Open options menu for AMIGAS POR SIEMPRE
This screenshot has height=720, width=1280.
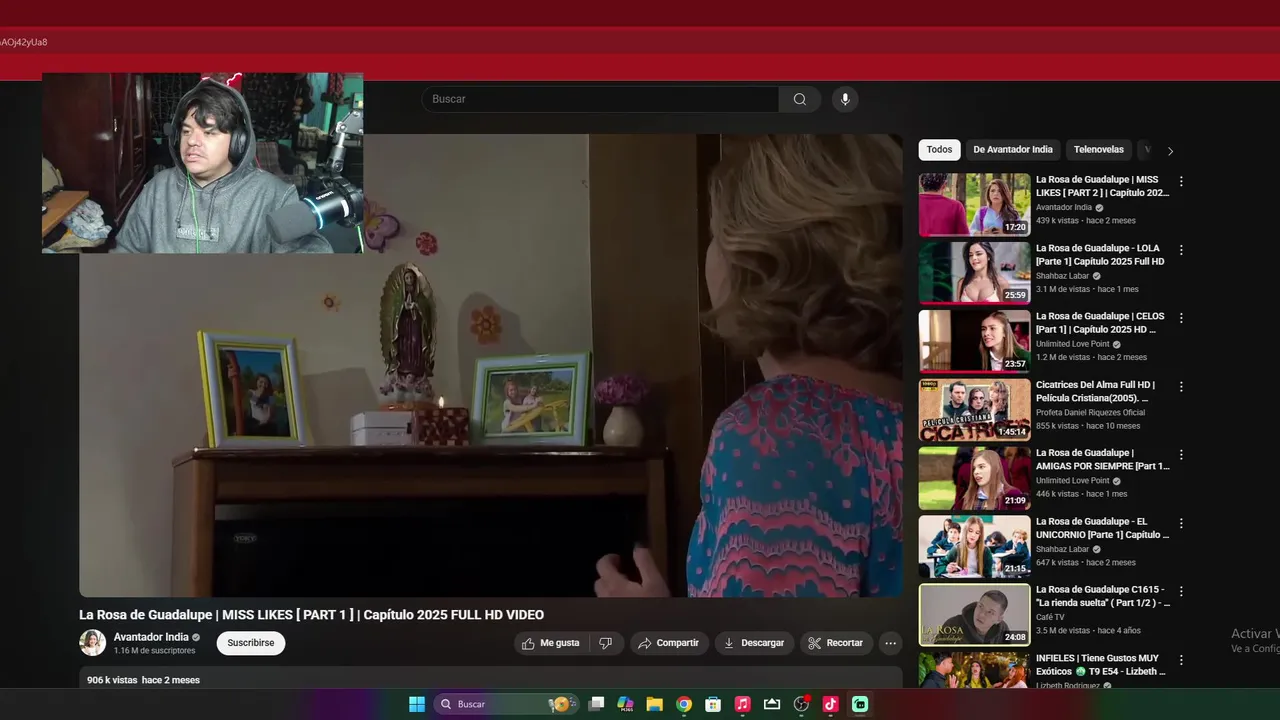(x=1181, y=455)
